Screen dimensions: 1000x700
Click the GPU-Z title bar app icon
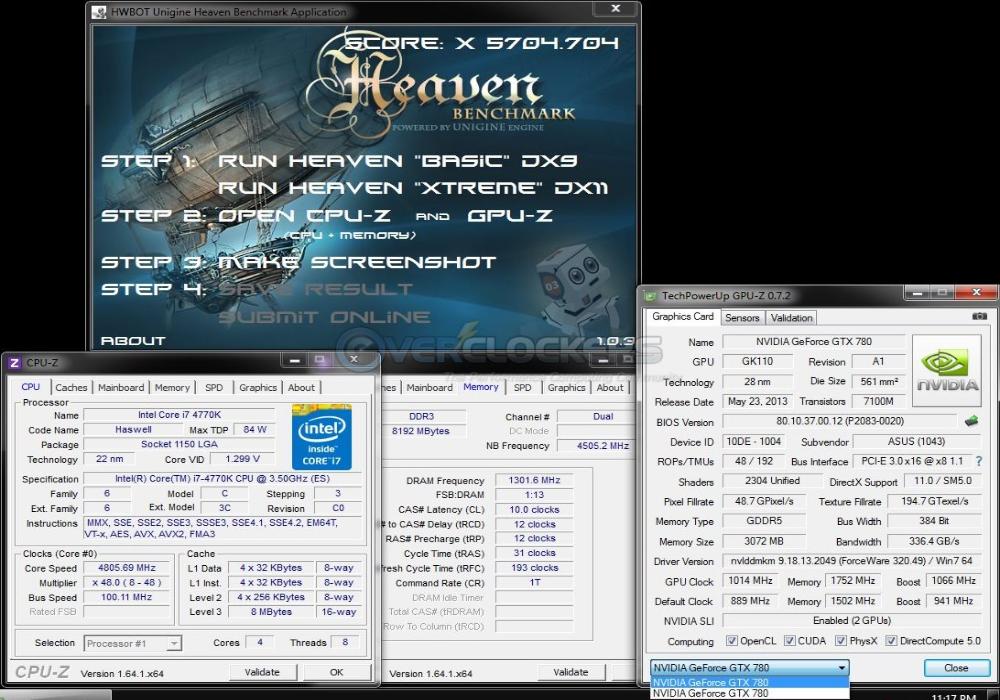(650, 296)
